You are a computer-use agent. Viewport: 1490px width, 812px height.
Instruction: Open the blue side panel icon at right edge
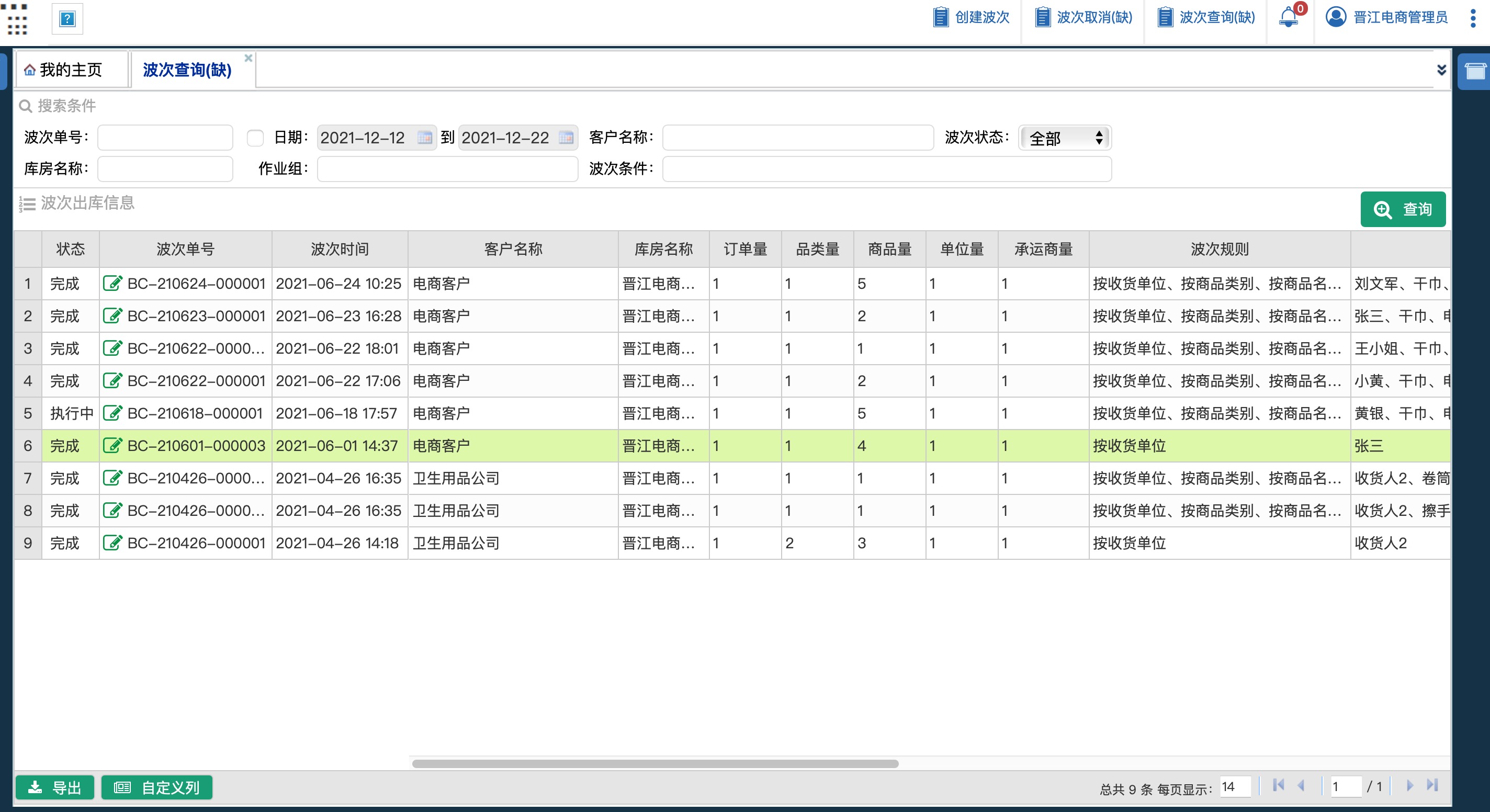(1474, 72)
